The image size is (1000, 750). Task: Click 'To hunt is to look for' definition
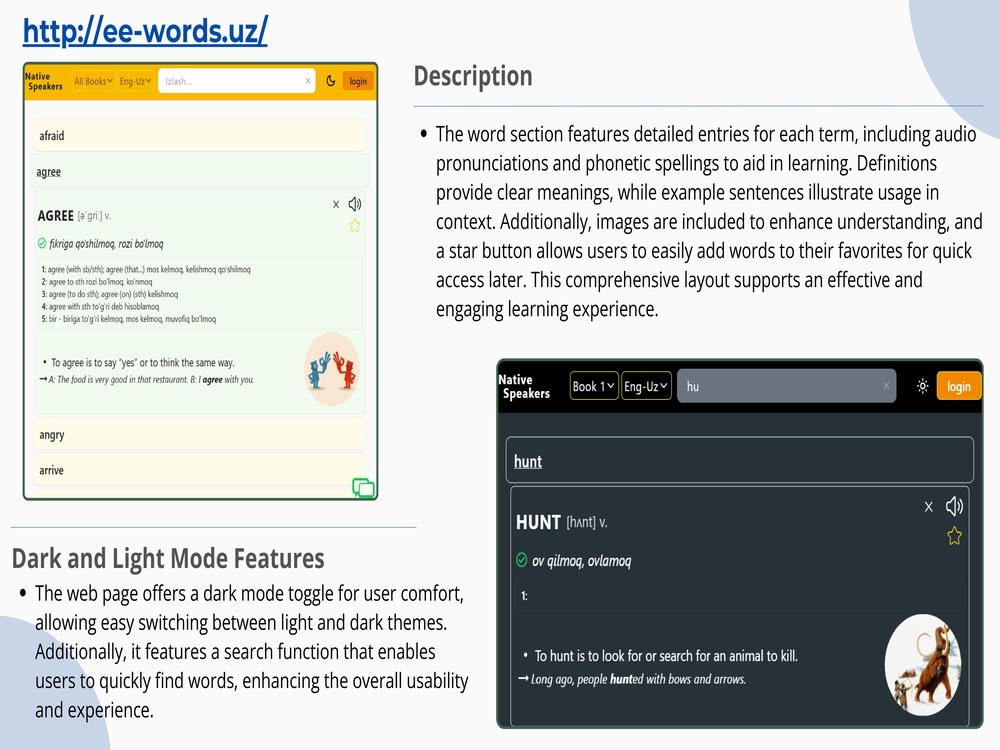[x=666, y=656]
